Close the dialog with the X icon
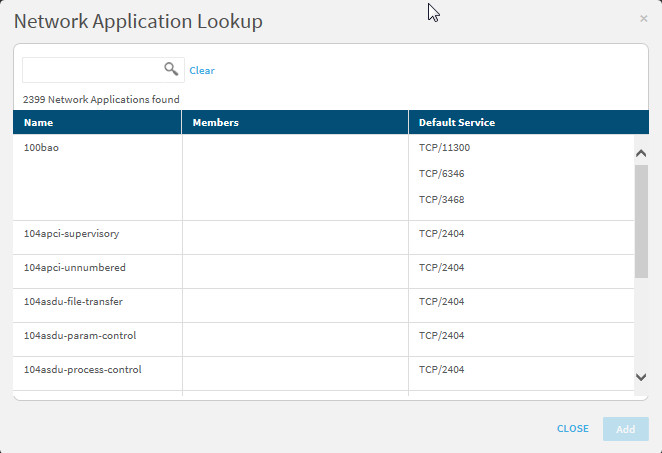Viewport: 662px width, 453px height. [x=643, y=18]
